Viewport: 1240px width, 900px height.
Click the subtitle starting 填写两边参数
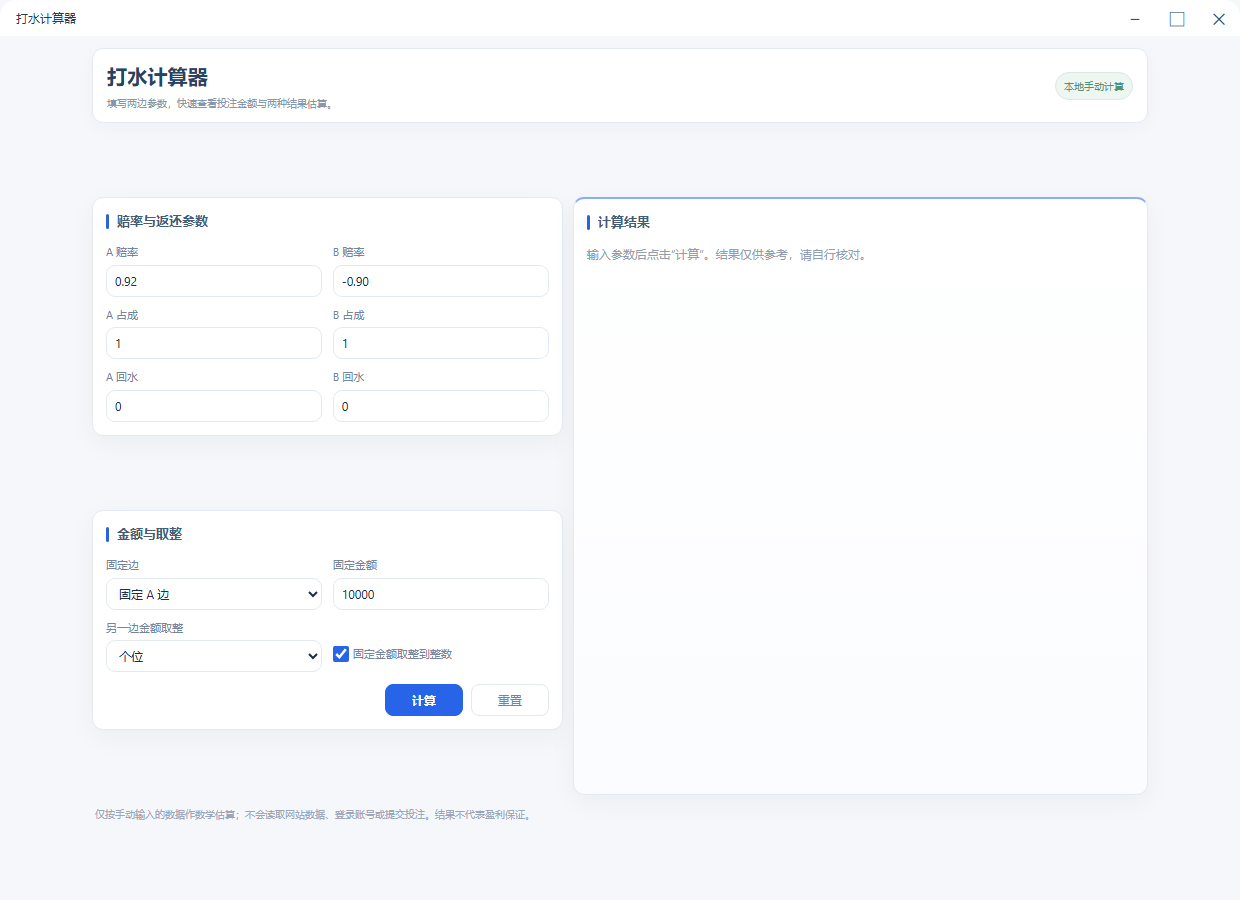220,103
